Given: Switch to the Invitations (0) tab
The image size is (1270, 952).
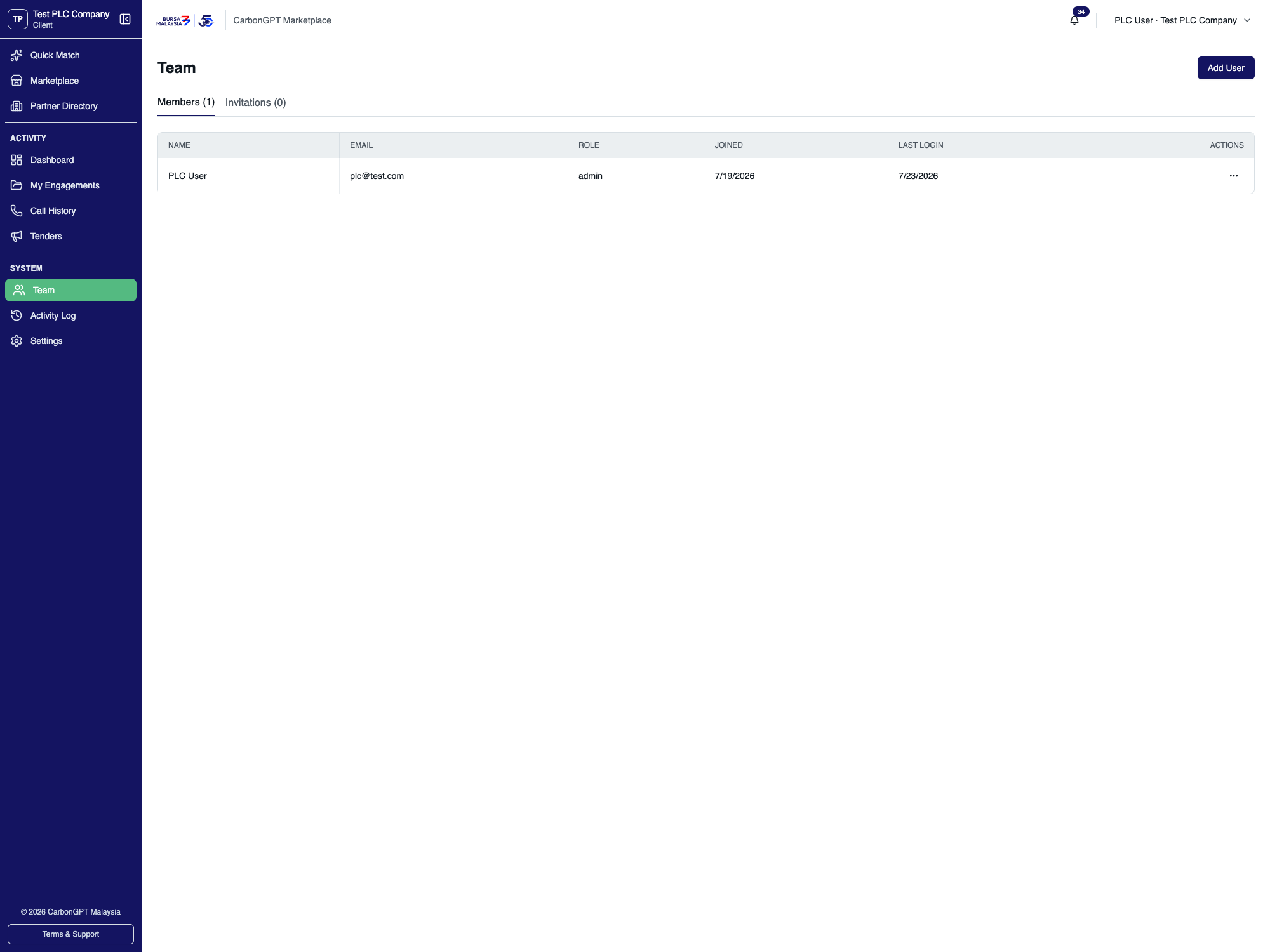Looking at the screenshot, I should click(x=256, y=102).
